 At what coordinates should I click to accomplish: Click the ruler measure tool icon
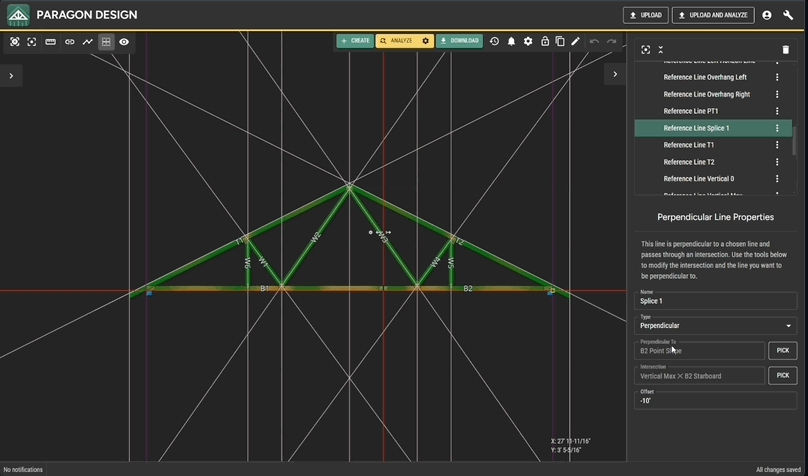[x=50, y=42]
